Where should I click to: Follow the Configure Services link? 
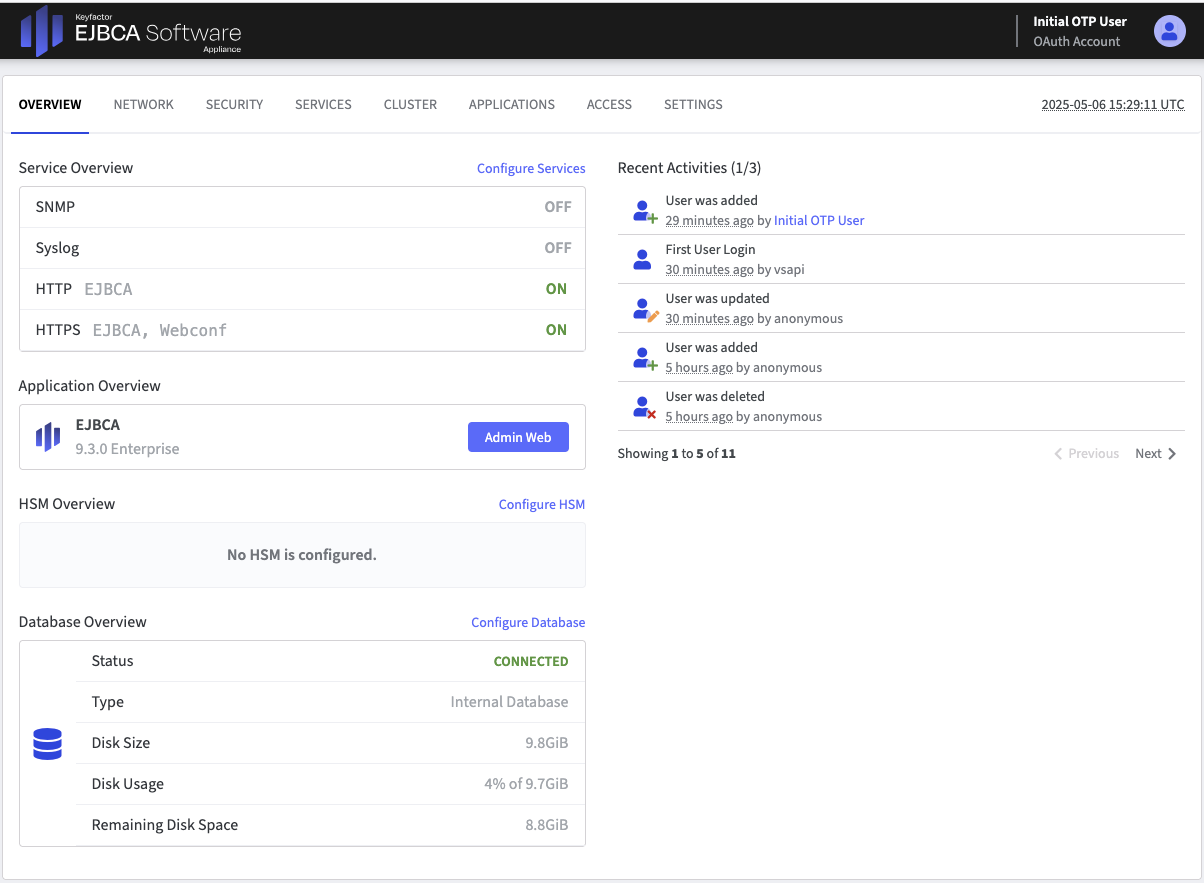[531, 169]
